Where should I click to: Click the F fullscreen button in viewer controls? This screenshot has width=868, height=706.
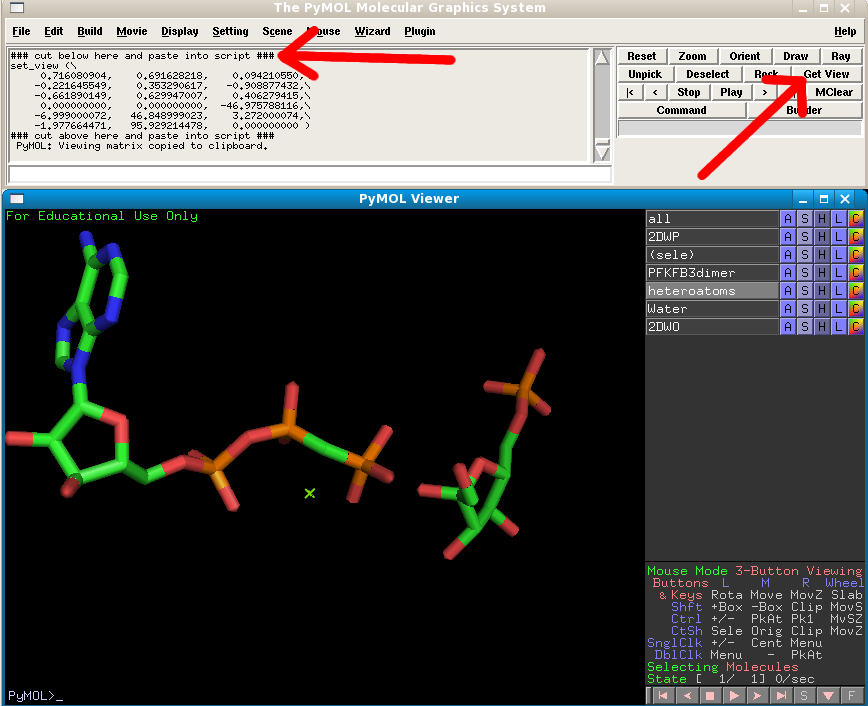pos(851,695)
